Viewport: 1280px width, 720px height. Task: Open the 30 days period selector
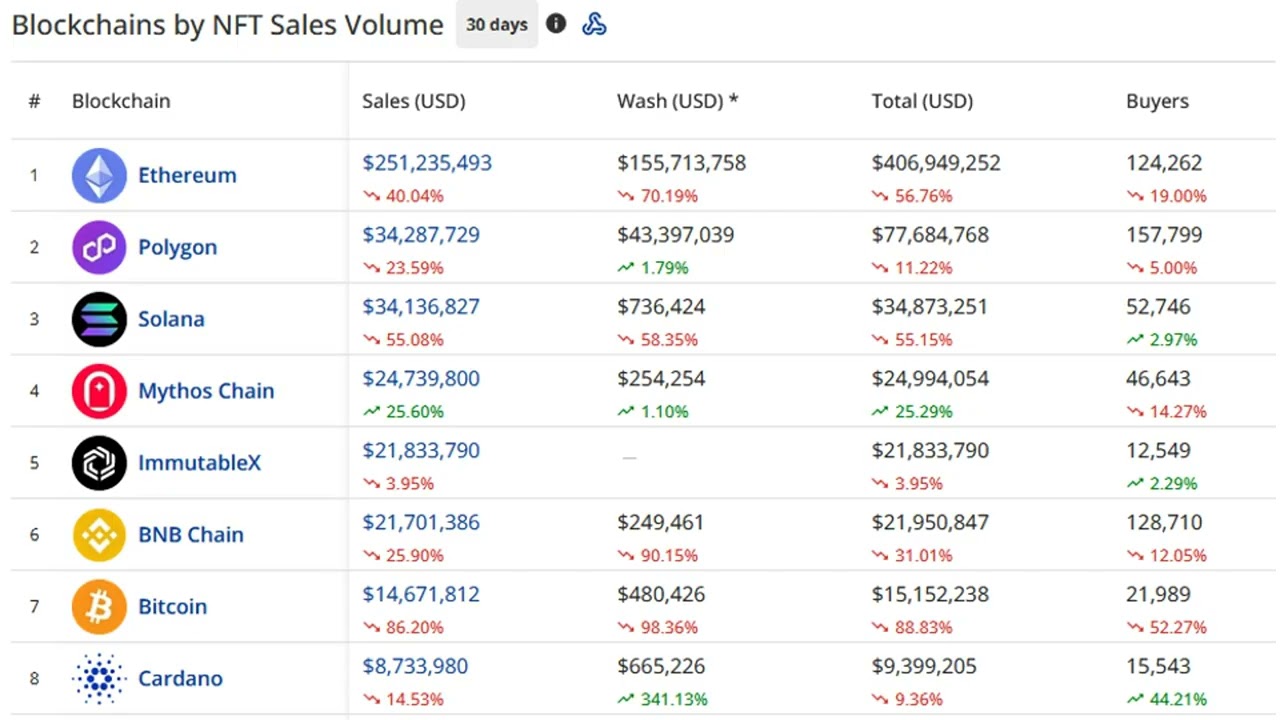(x=497, y=24)
